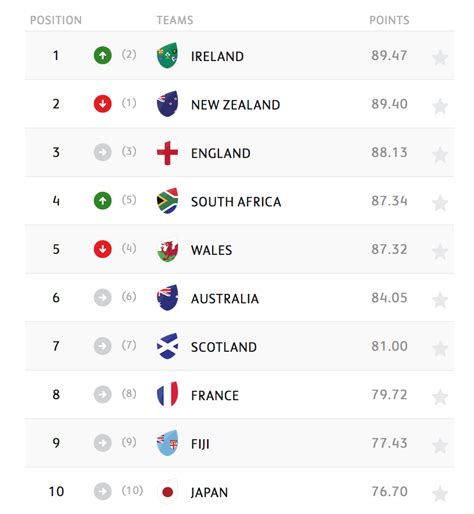Star France as a favorite team

440,397
